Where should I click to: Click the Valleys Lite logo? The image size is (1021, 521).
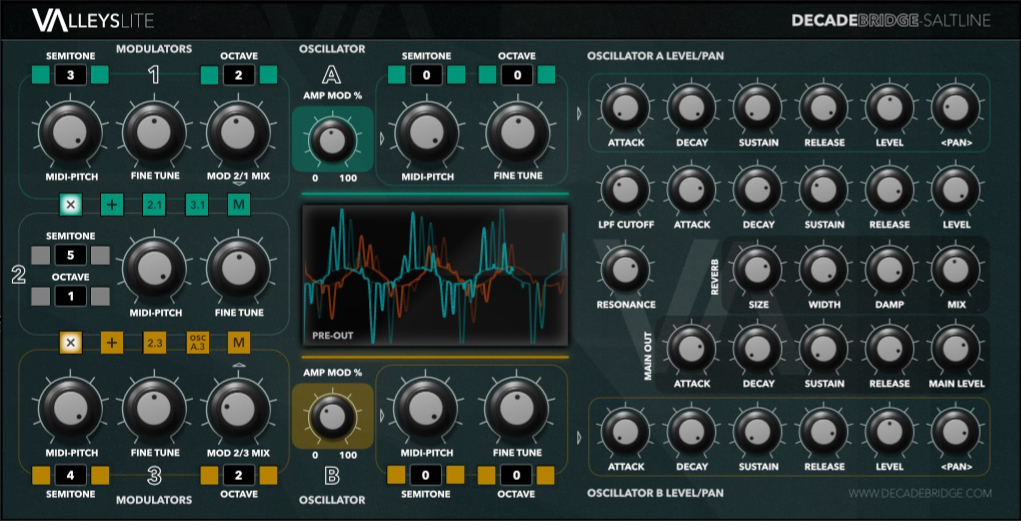pos(91,19)
